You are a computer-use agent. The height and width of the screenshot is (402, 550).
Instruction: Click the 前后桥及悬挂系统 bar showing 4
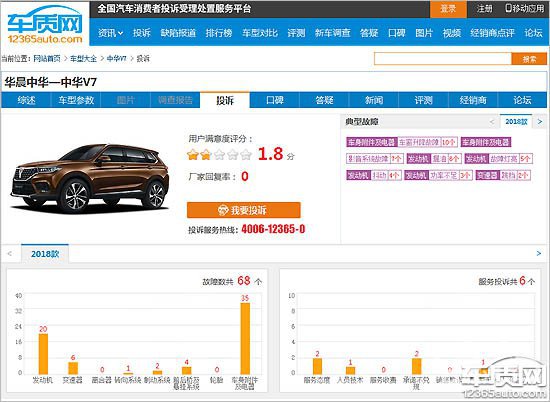(x=187, y=370)
